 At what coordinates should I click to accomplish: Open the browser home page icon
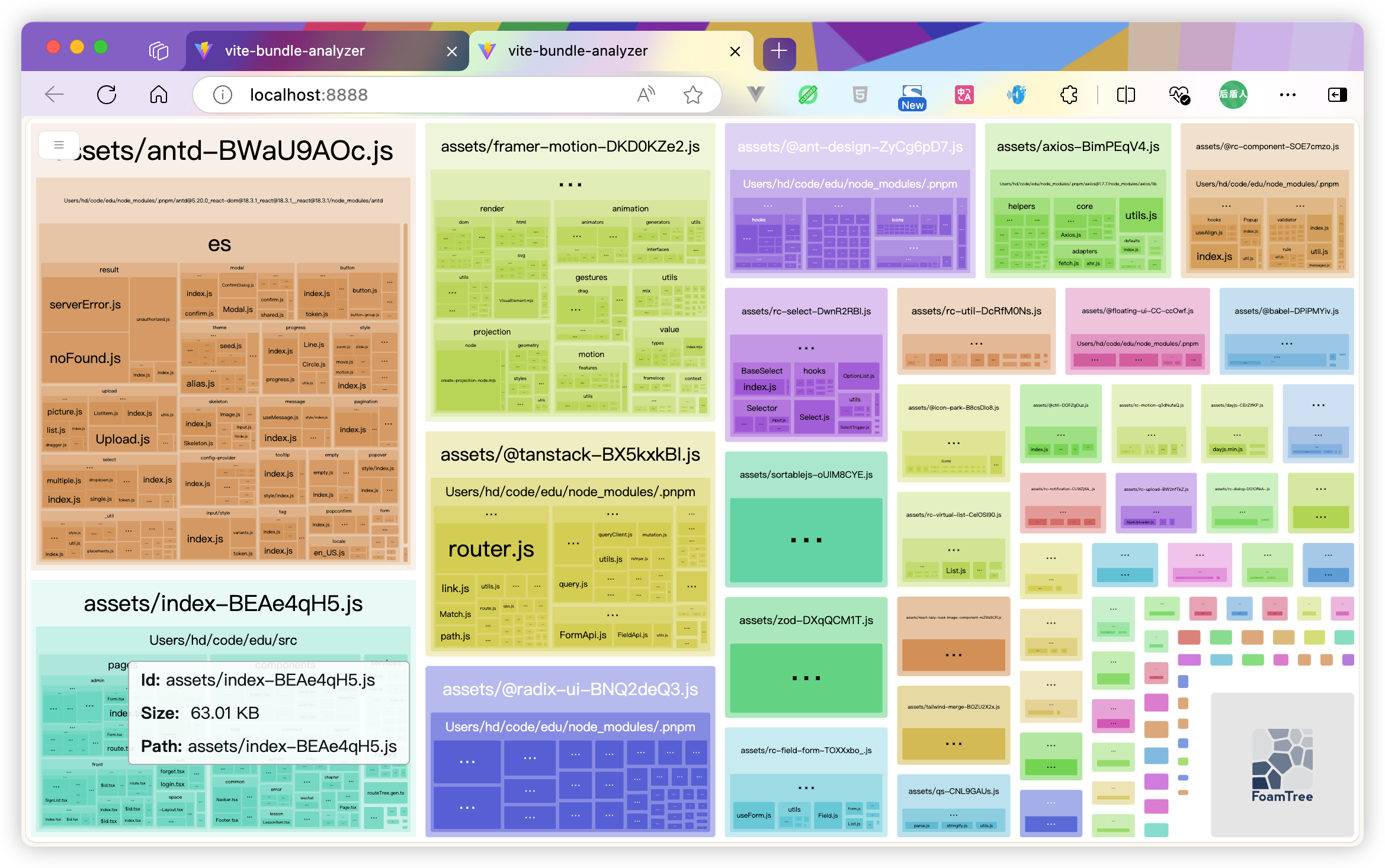click(159, 95)
